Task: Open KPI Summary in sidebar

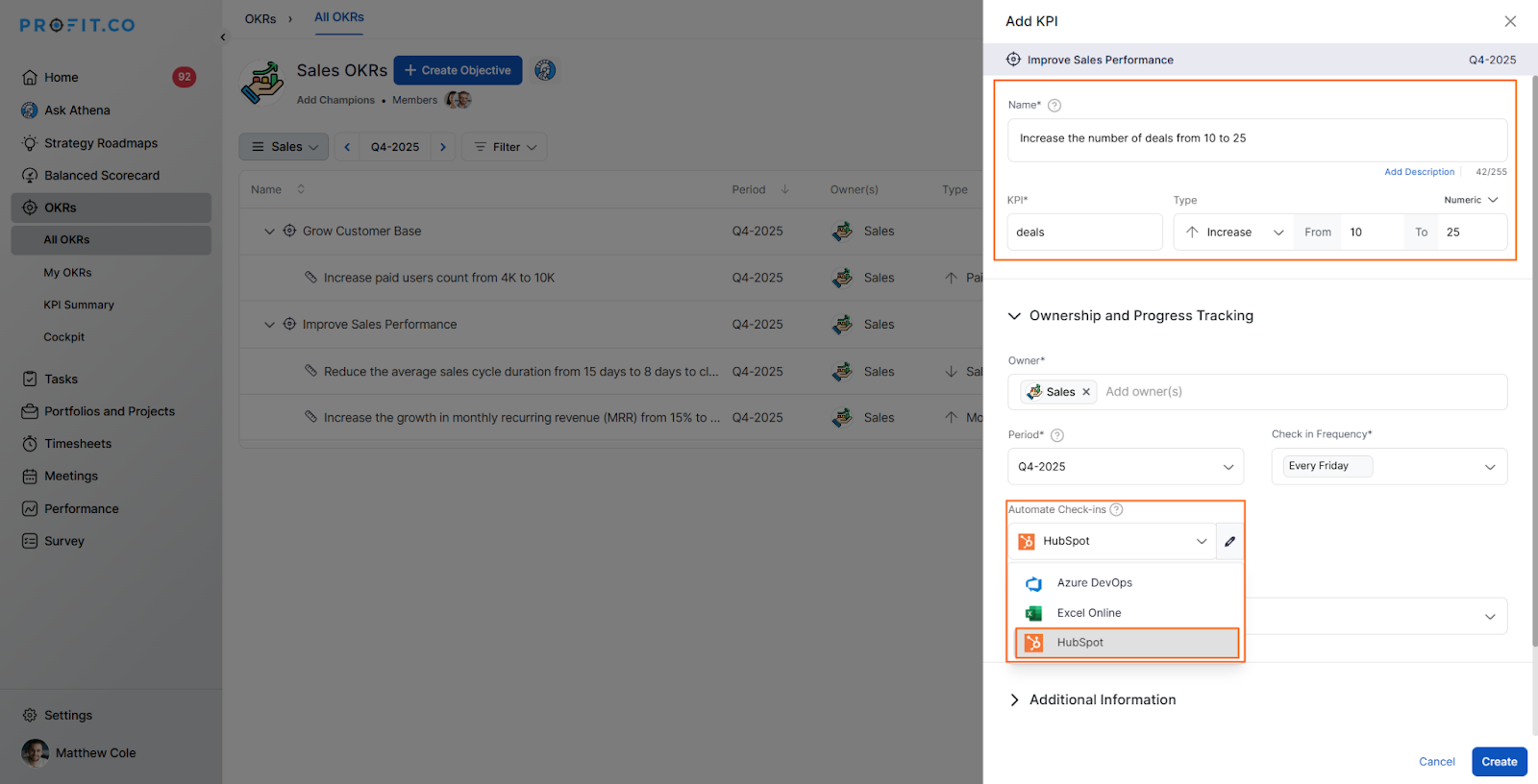Action: (x=79, y=306)
